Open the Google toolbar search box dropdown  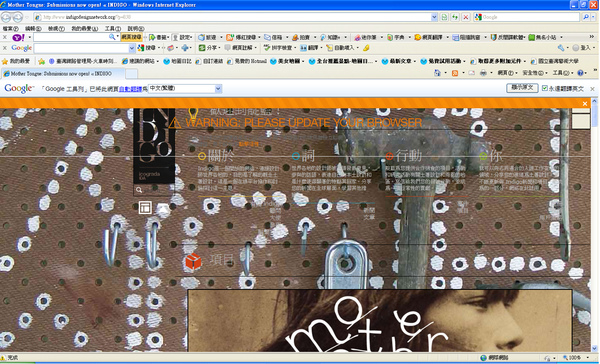tap(132, 48)
